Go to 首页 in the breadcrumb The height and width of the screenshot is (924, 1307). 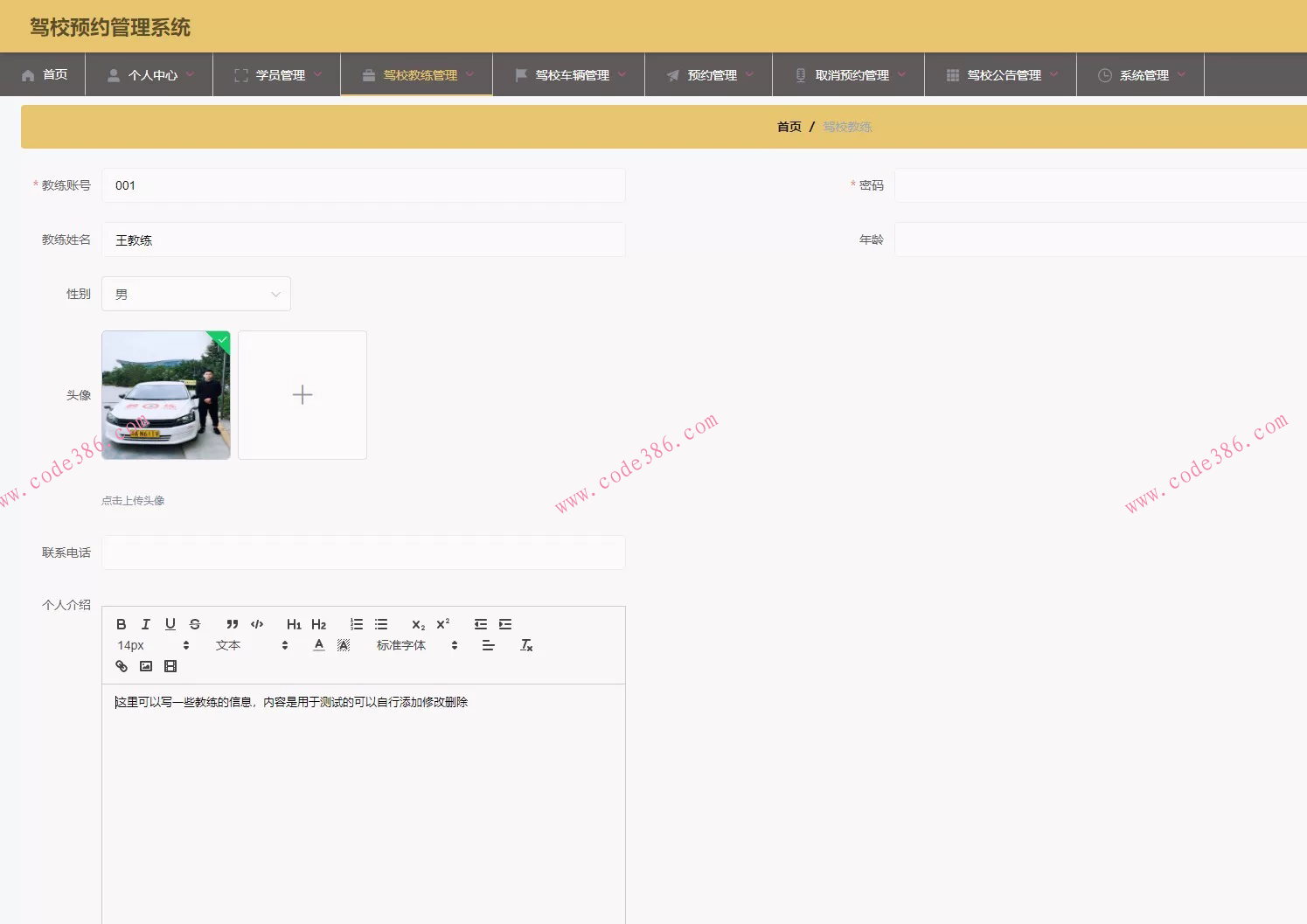click(x=789, y=127)
